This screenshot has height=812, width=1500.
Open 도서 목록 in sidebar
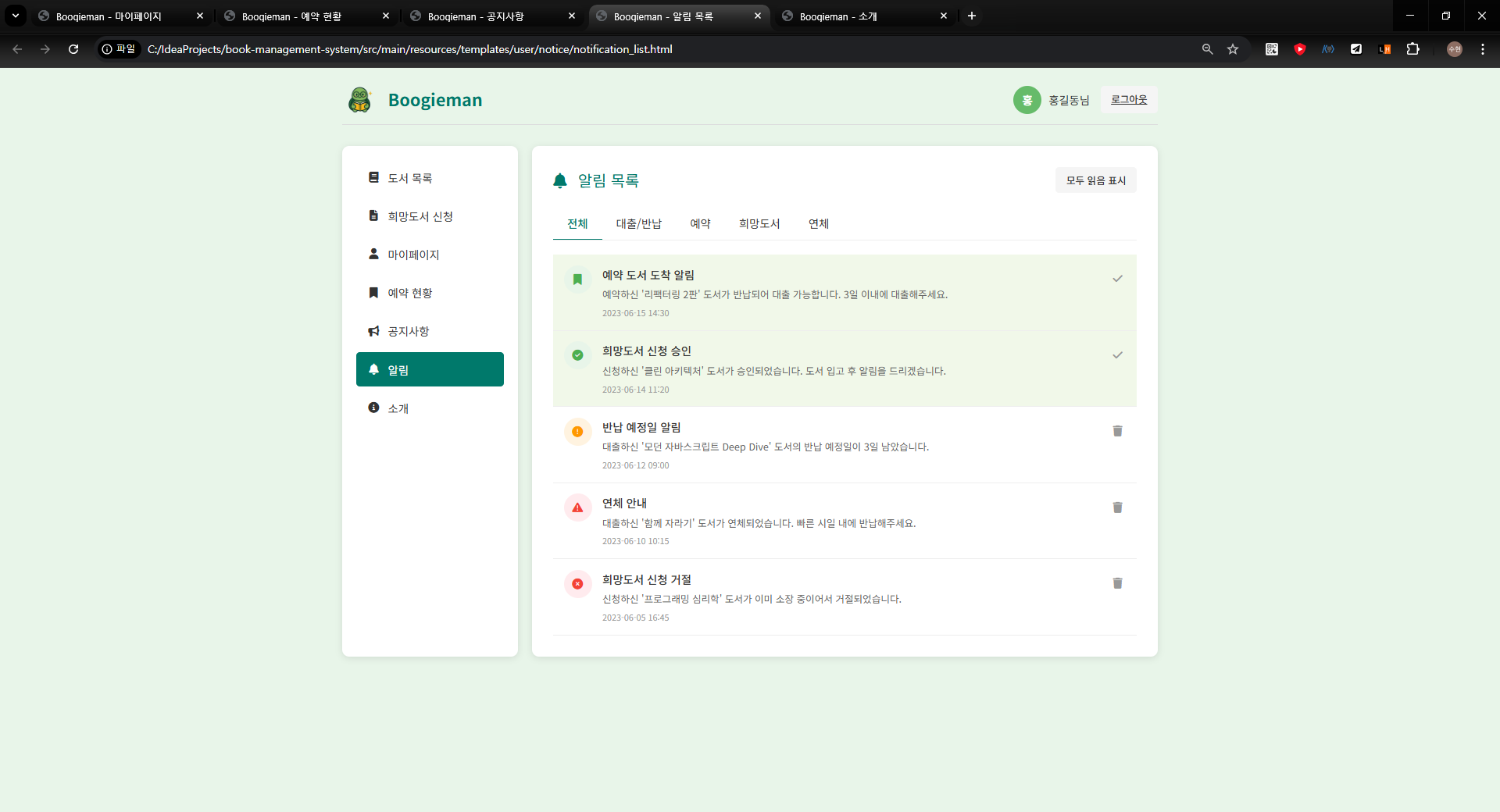coord(410,178)
